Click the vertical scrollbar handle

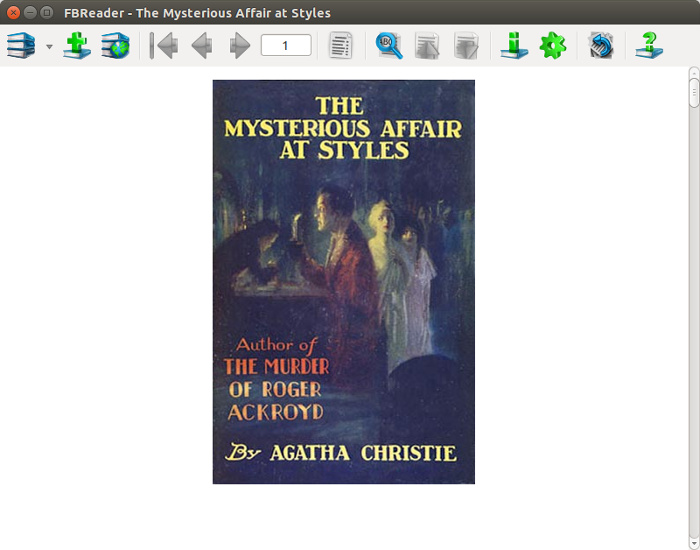pos(694,93)
